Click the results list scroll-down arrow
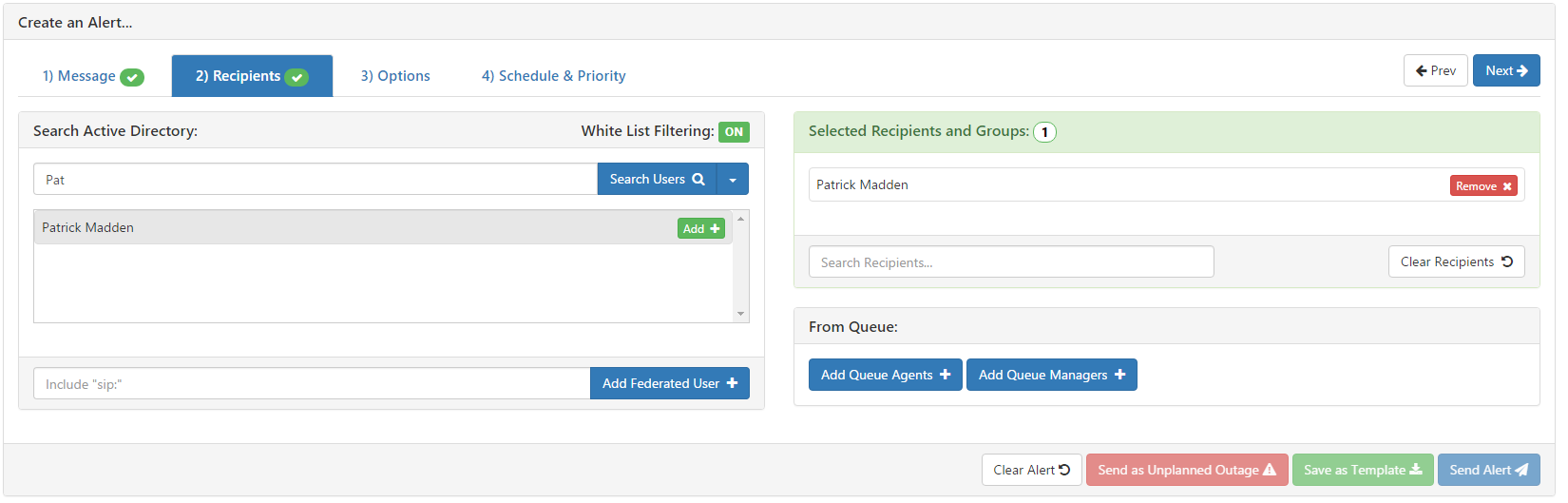Screen dimensions: 1568x503 [740, 314]
